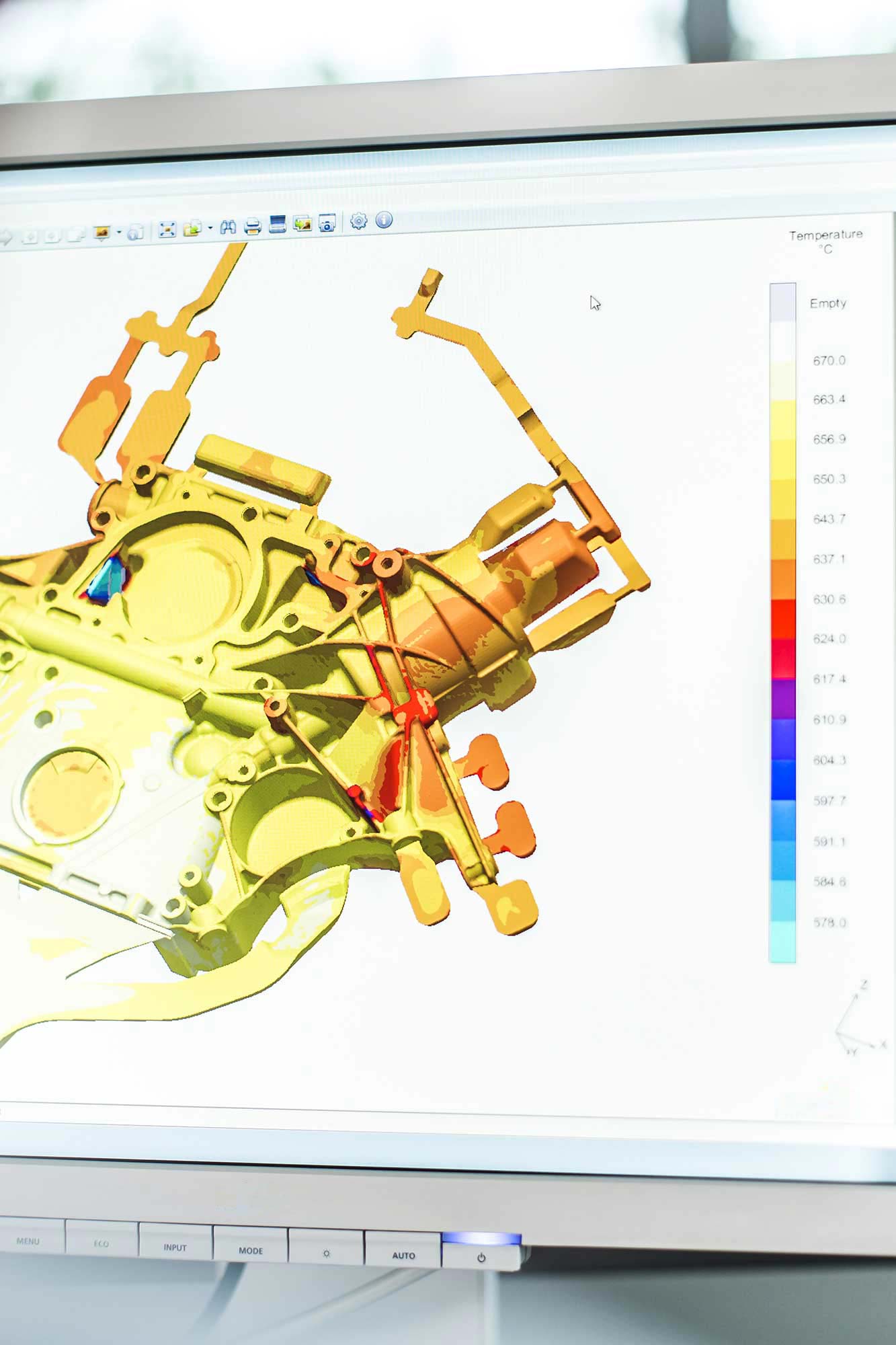Click the camera snapshot icon
This screenshot has height=1345, width=896.
(327, 223)
